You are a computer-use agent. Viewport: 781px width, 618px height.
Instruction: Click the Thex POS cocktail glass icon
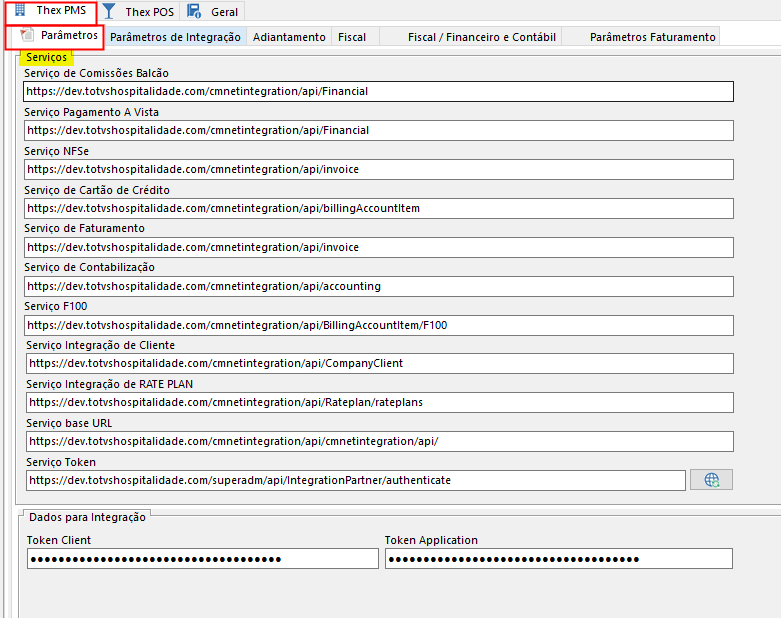[109, 11]
